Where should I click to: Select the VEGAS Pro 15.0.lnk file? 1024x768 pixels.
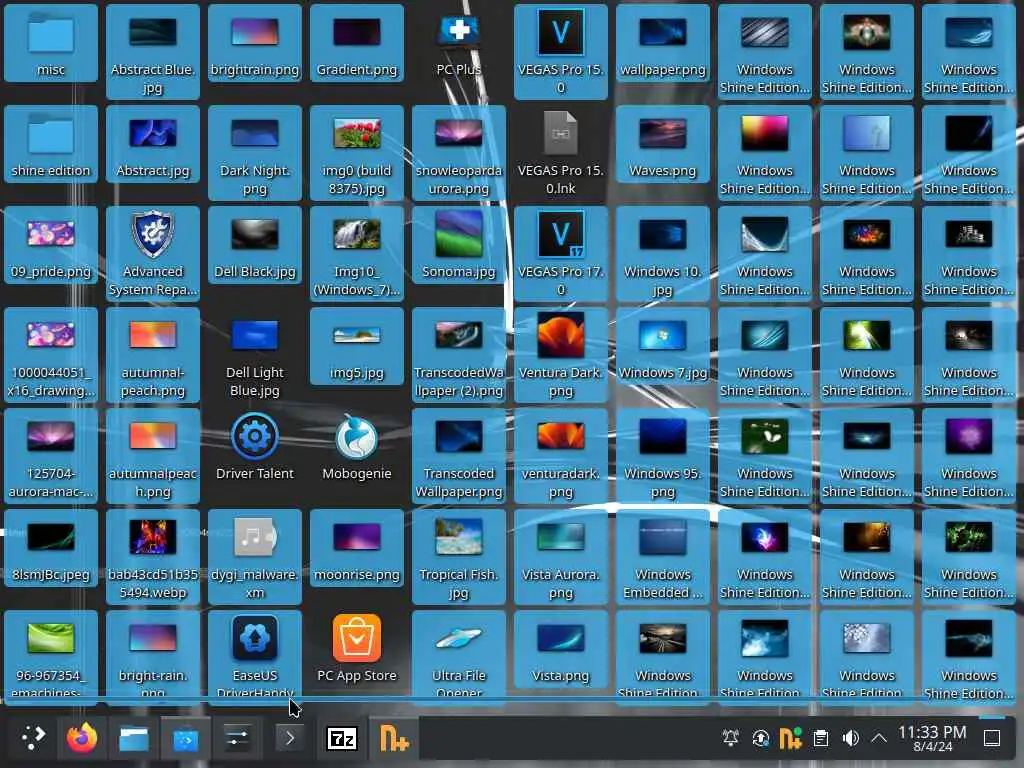tap(560, 153)
